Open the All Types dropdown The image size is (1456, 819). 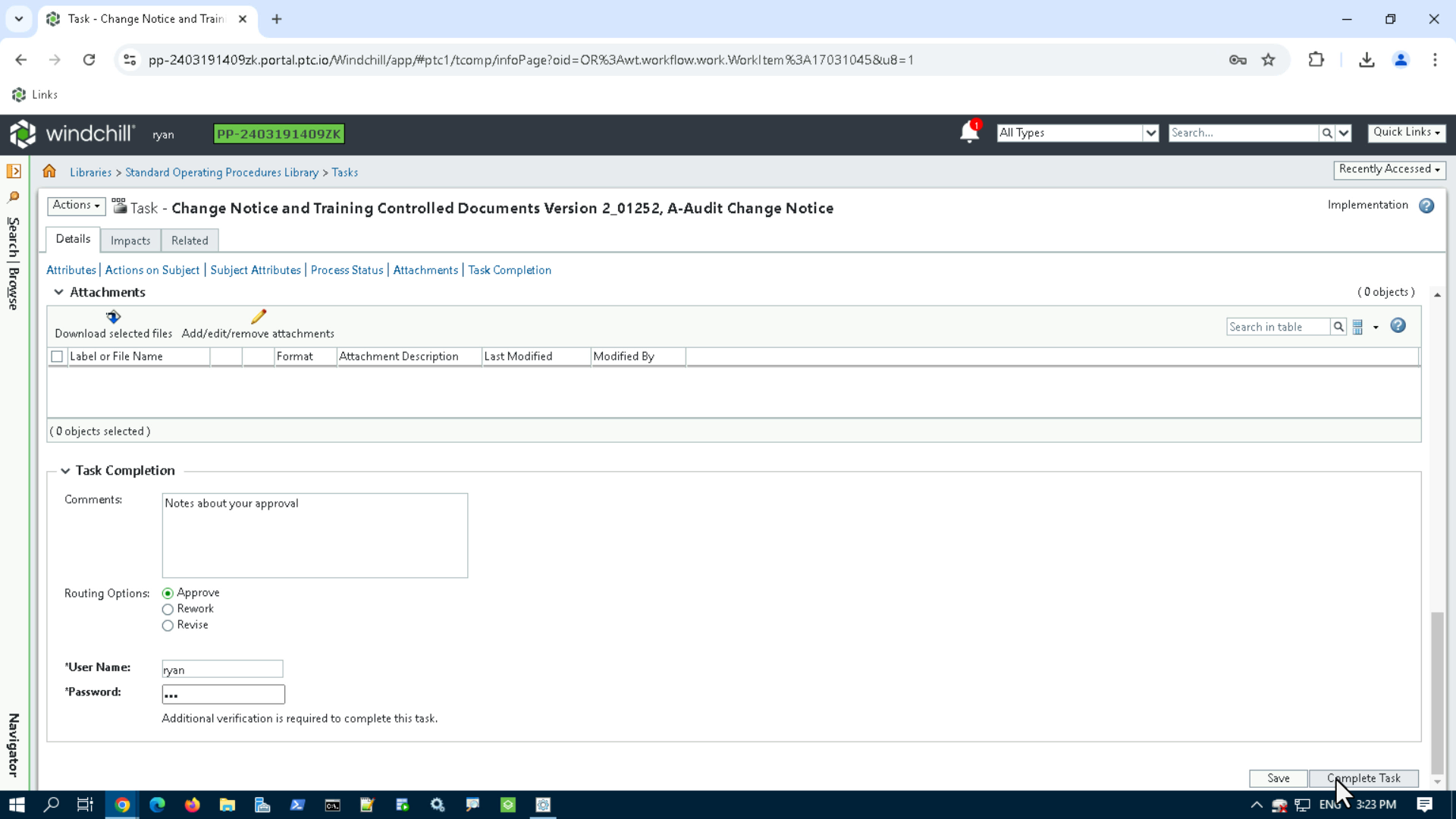[1150, 132]
